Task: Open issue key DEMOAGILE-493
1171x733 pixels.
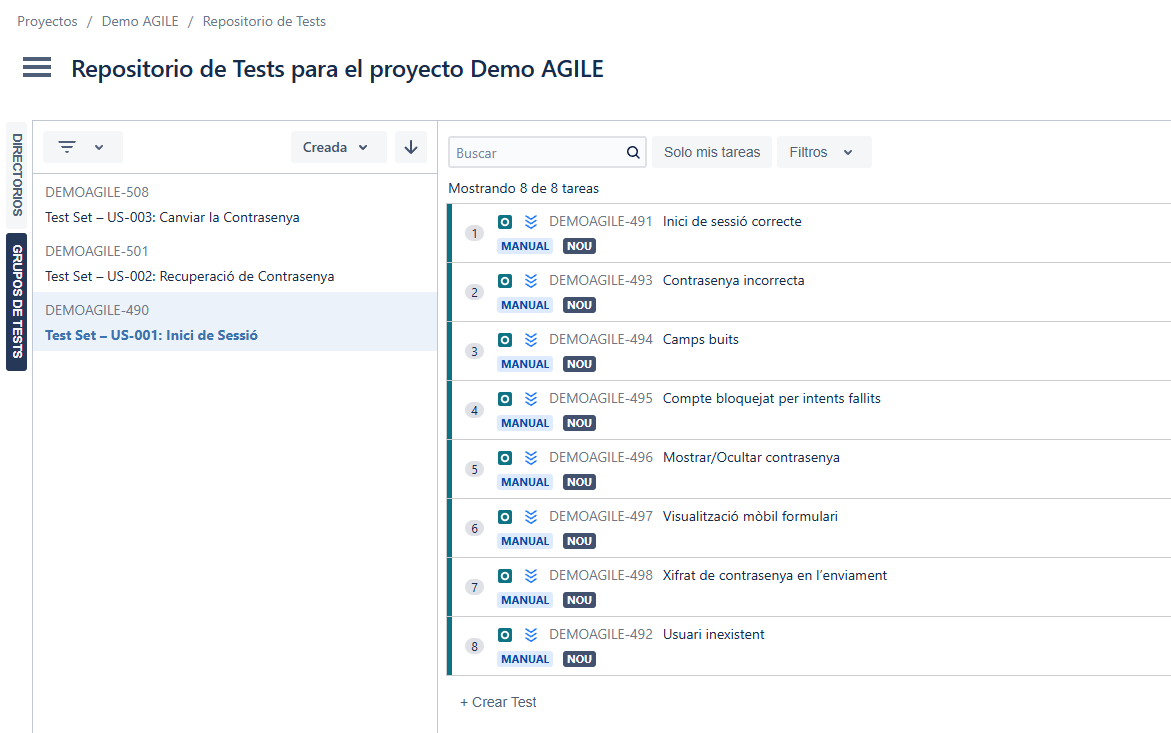Action: (600, 281)
